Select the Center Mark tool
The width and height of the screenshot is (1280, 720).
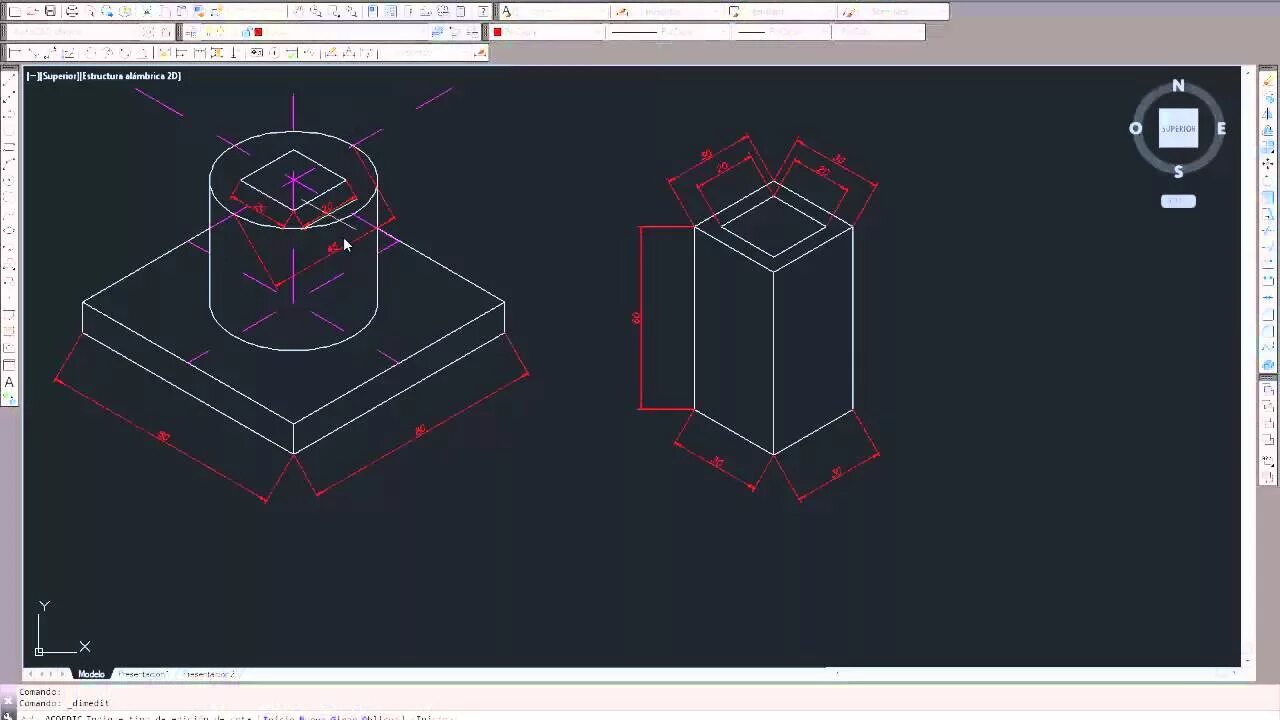275,52
